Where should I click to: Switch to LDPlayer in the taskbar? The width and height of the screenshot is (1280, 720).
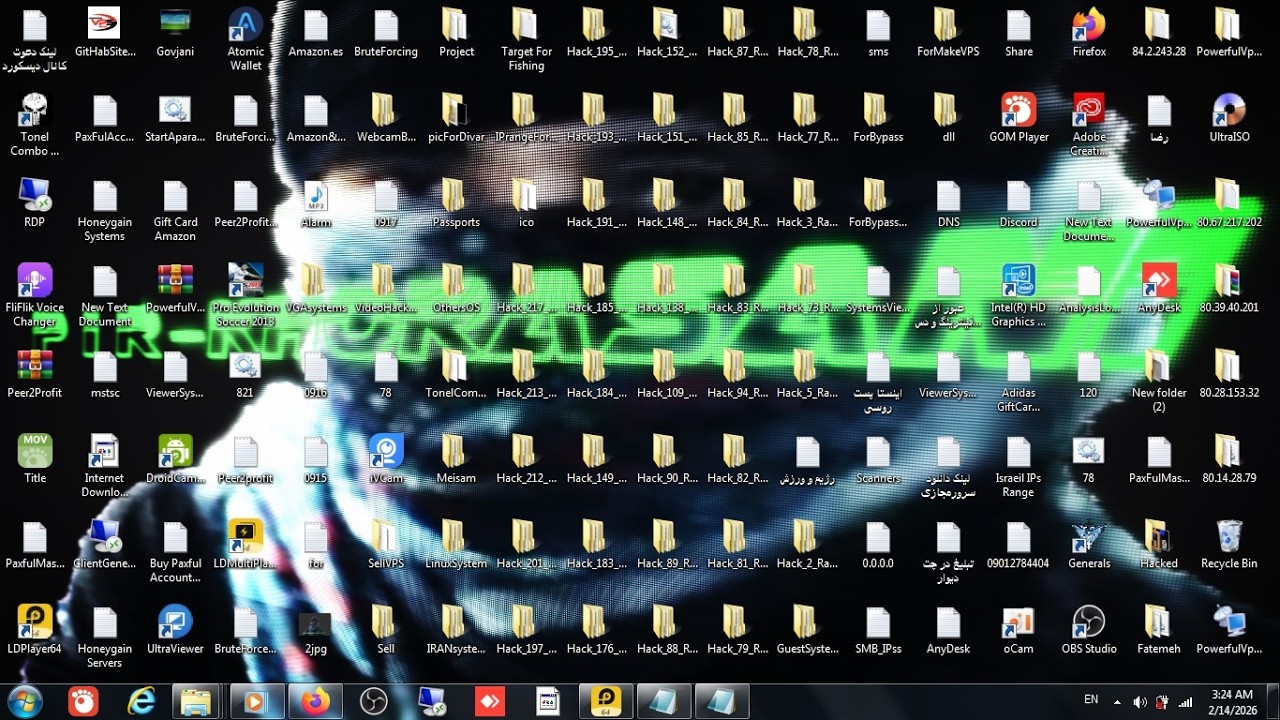(x=606, y=701)
